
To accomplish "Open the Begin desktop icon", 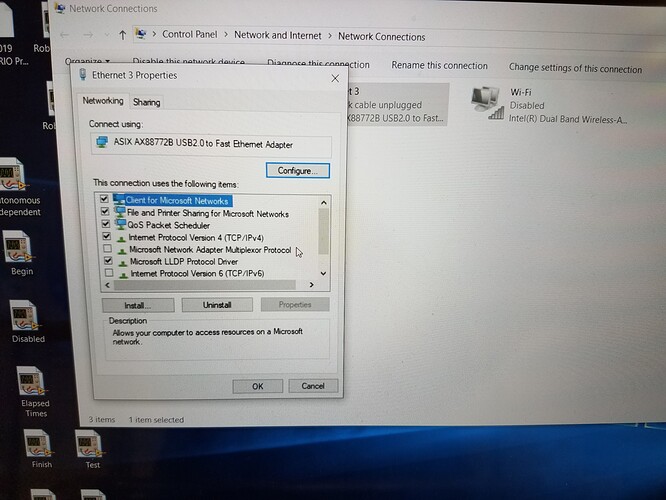I will (x=18, y=253).
